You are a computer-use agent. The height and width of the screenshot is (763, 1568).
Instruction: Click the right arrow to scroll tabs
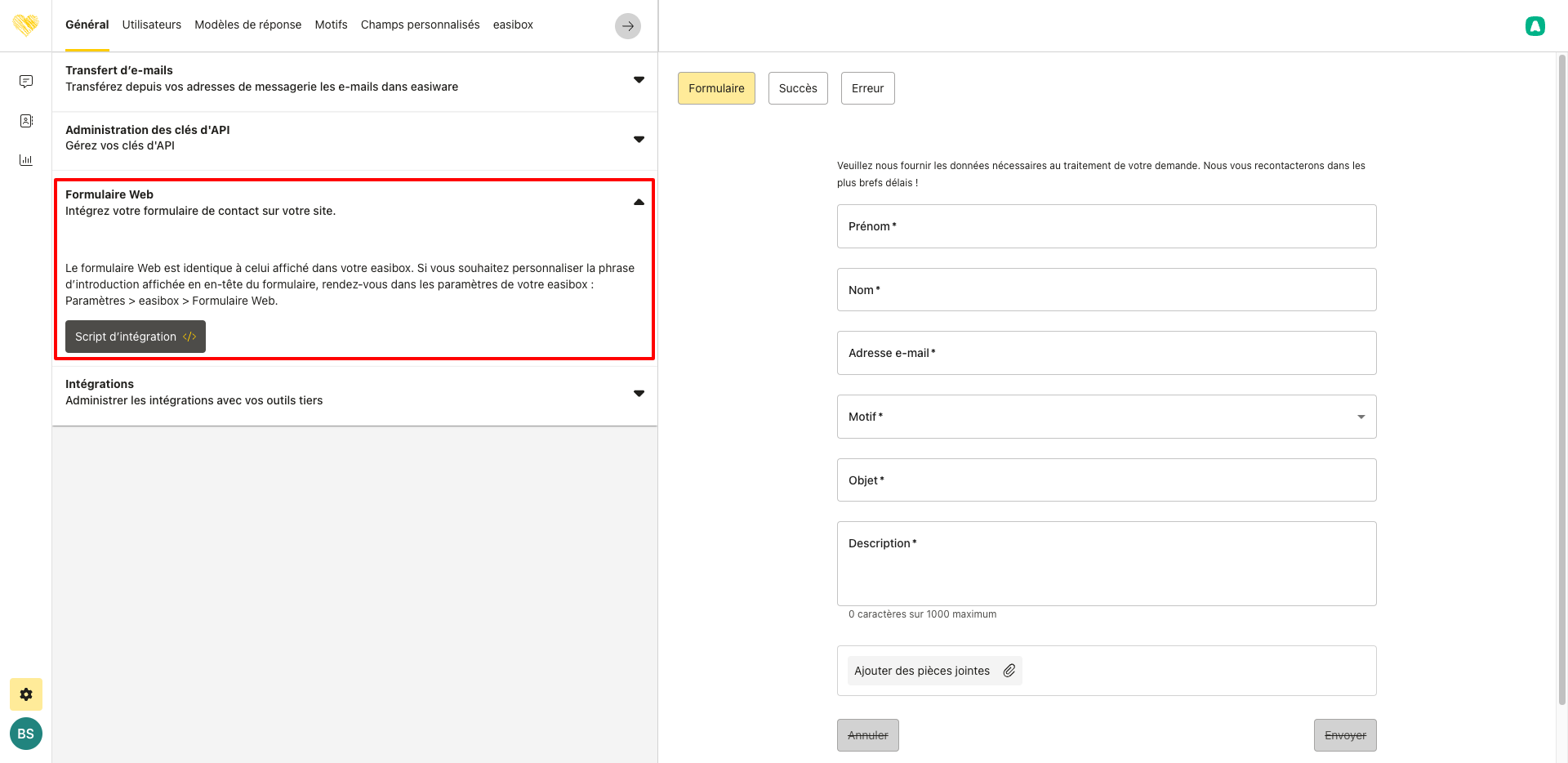click(x=627, y=26)
